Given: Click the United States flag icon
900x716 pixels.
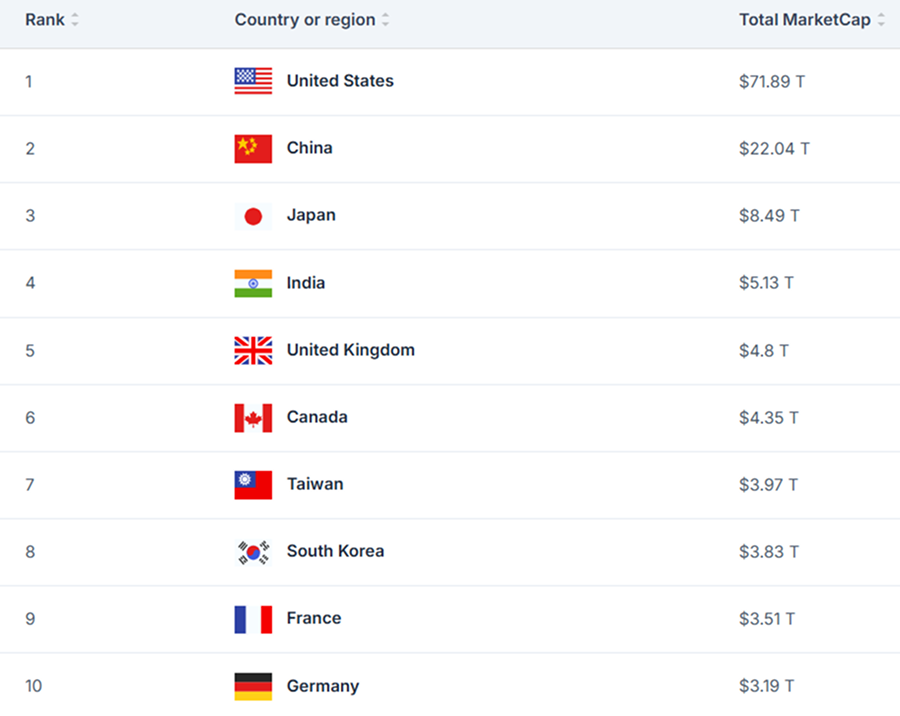Looking at the screenshot, I should pyautogui.click(x=253, y=81).
